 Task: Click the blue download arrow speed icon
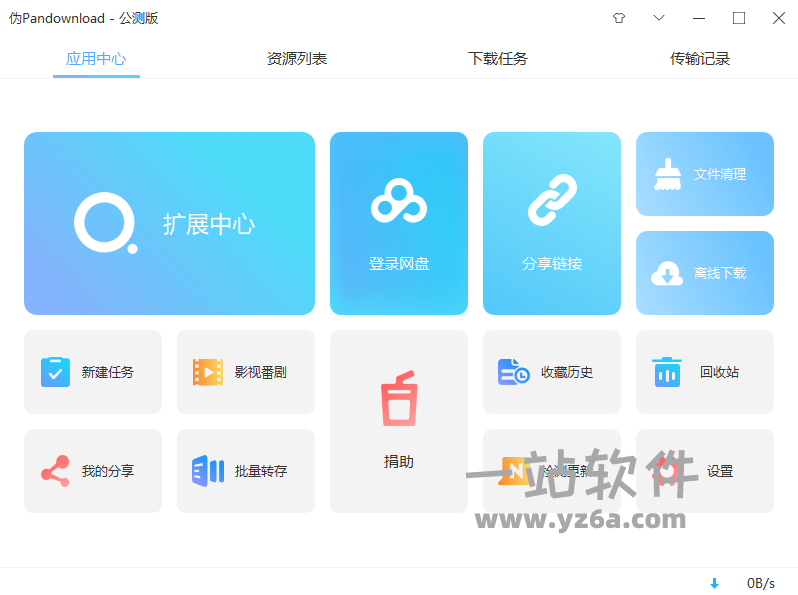coord(714,583)
